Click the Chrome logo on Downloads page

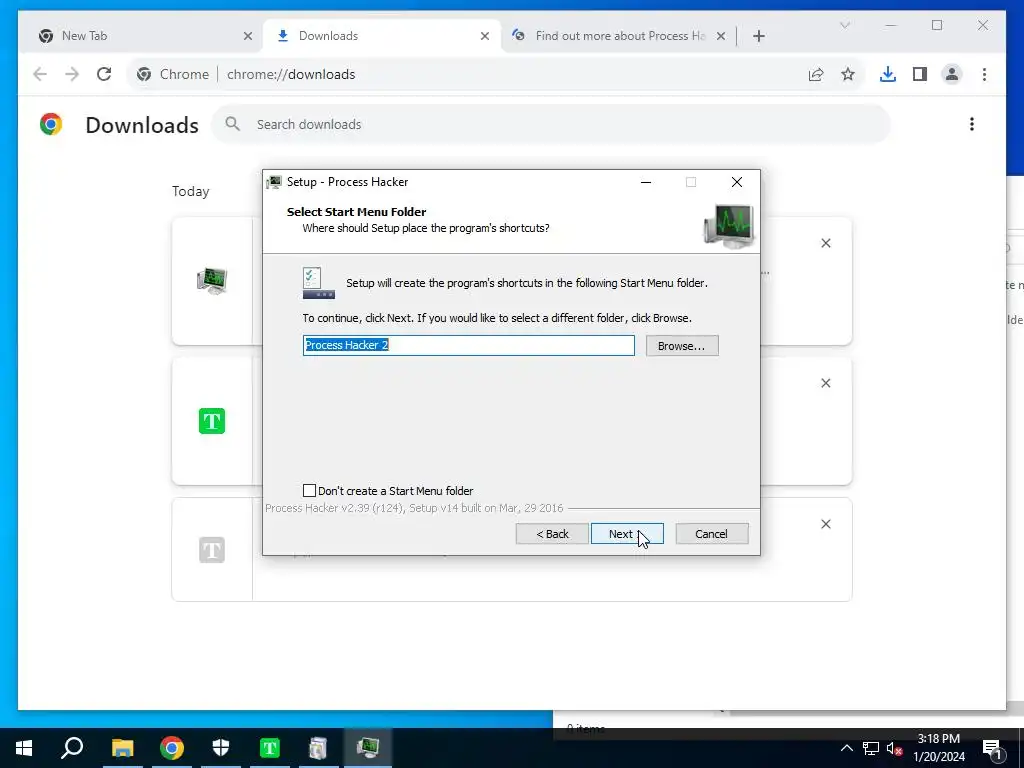click(x=51, y=124)
